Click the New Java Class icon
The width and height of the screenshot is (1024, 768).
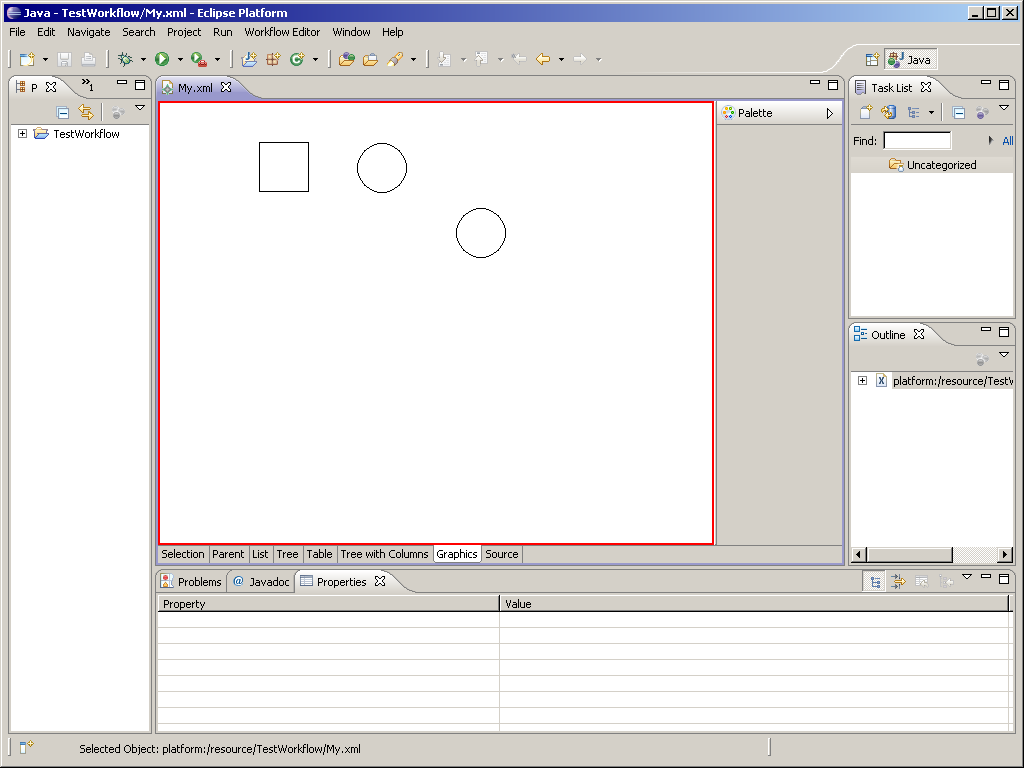click(297, 60)
